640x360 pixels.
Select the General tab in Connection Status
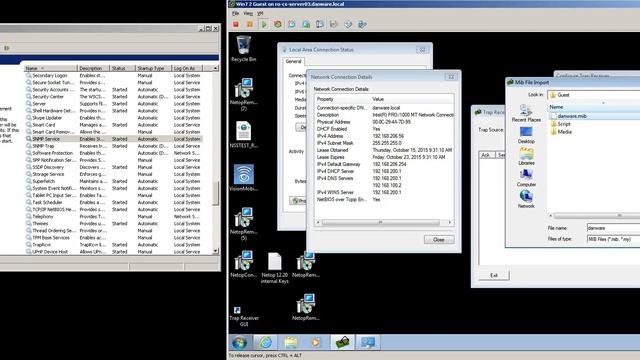pos(293,61)
